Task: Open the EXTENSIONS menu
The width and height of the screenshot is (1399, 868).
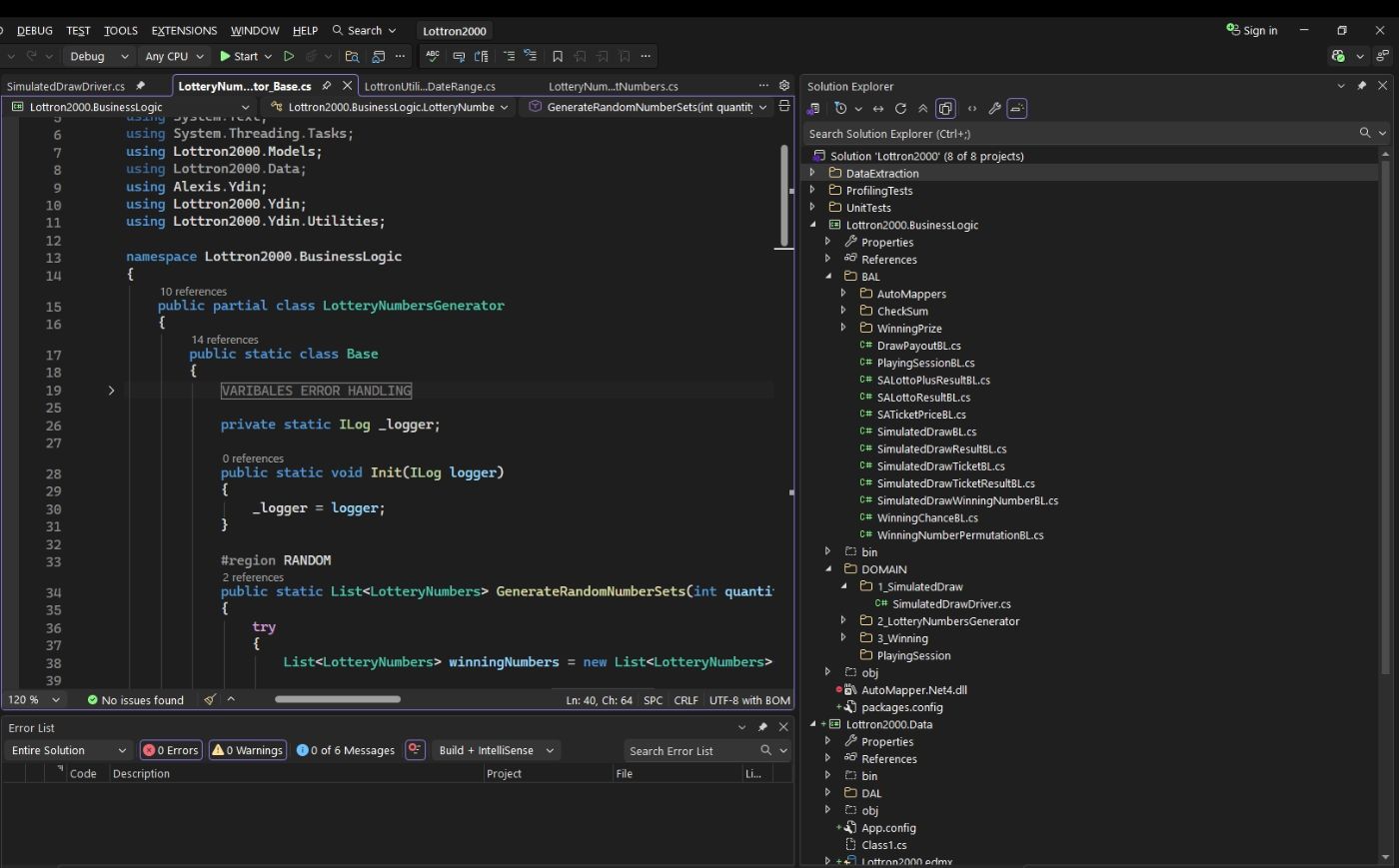Action: (x=184, y=30)
